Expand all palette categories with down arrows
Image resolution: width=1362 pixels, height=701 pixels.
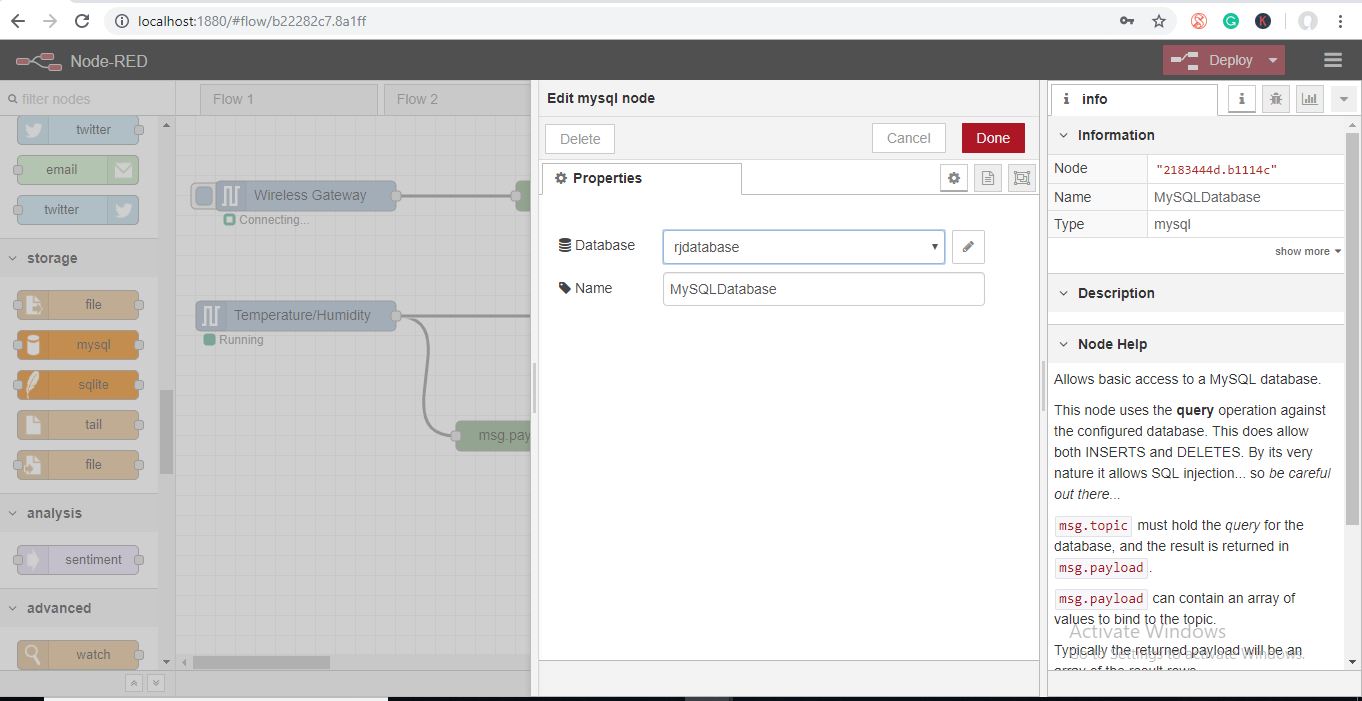click(156, 683)
